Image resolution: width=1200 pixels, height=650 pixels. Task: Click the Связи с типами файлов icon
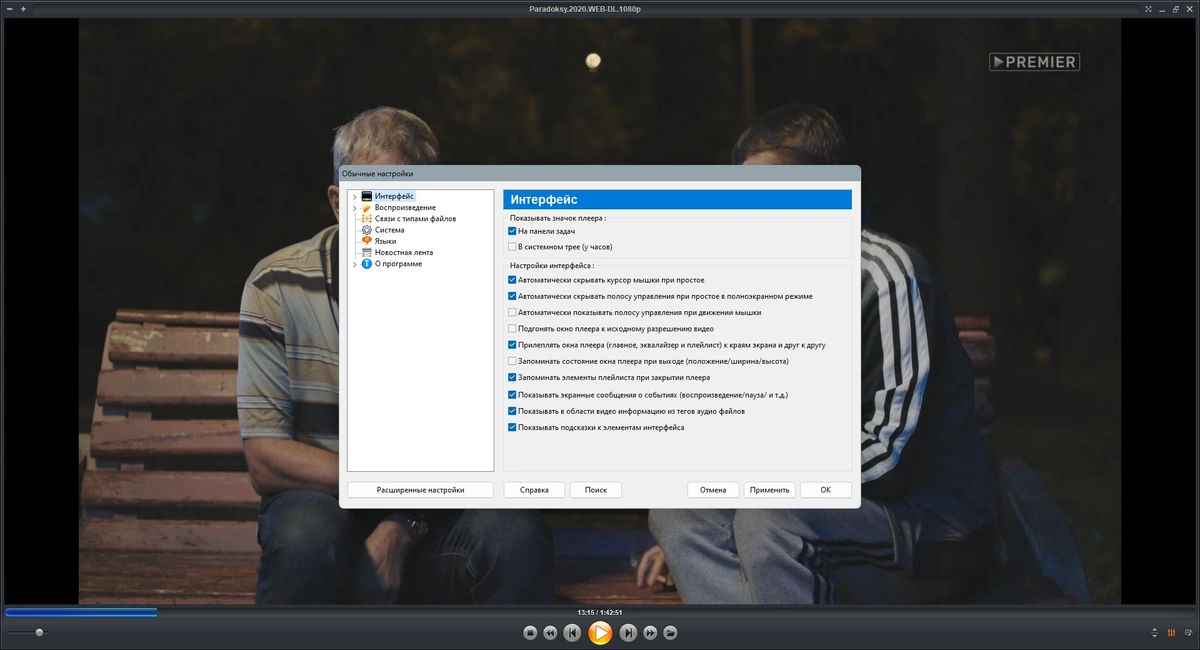(367, 218)
